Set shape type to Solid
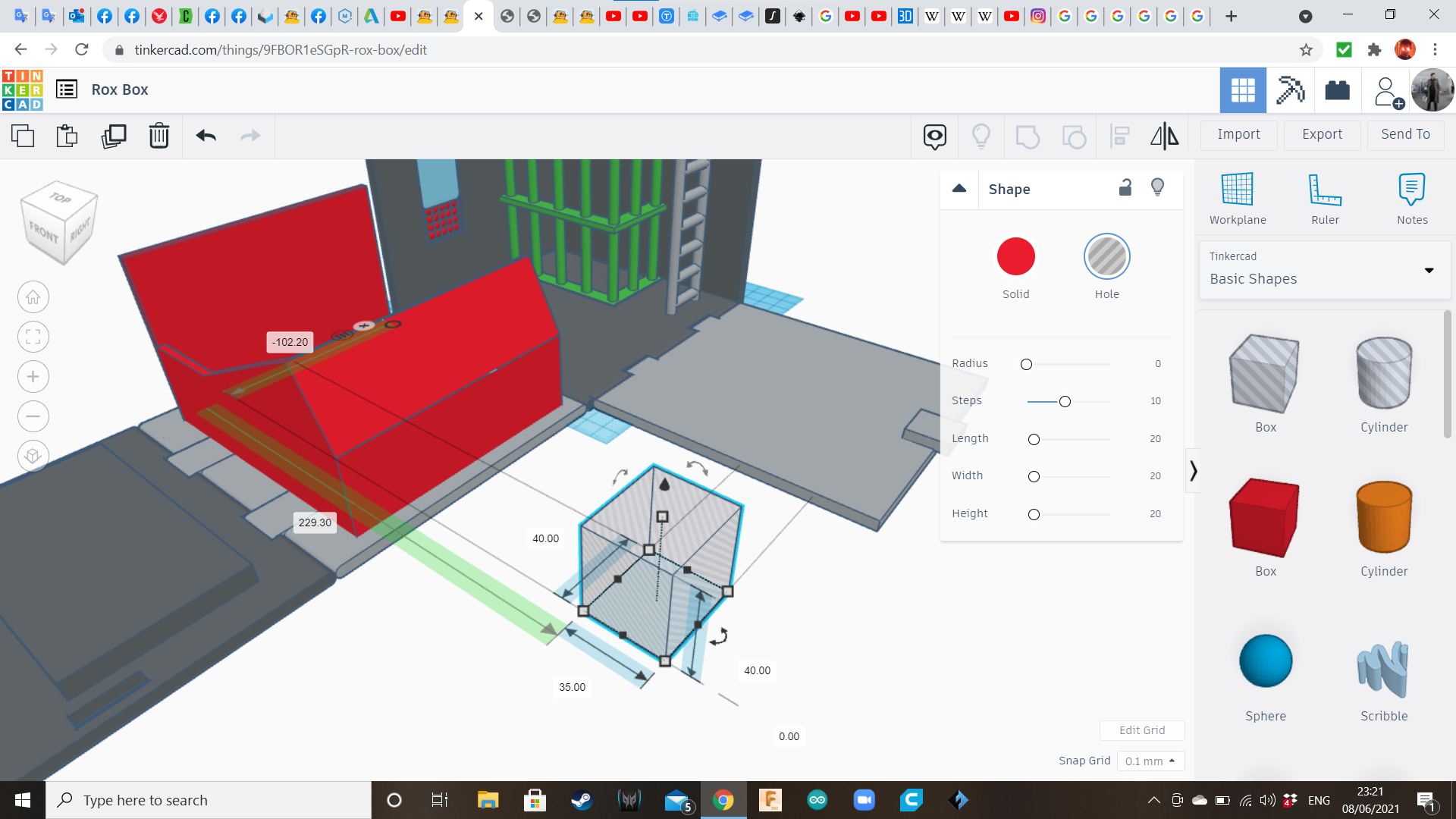This screenshot has height=819, width=1456. [1015, 257]
